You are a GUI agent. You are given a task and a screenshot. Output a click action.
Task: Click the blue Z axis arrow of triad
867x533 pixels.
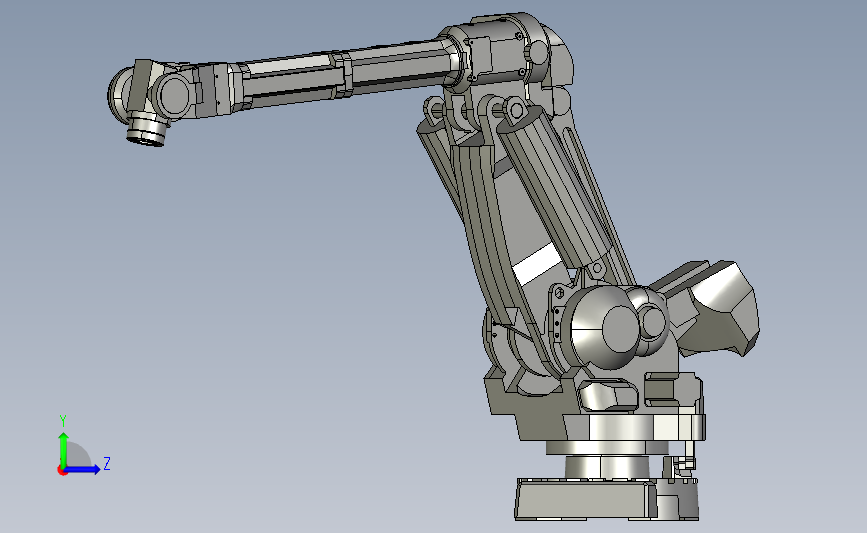[83, 469]
